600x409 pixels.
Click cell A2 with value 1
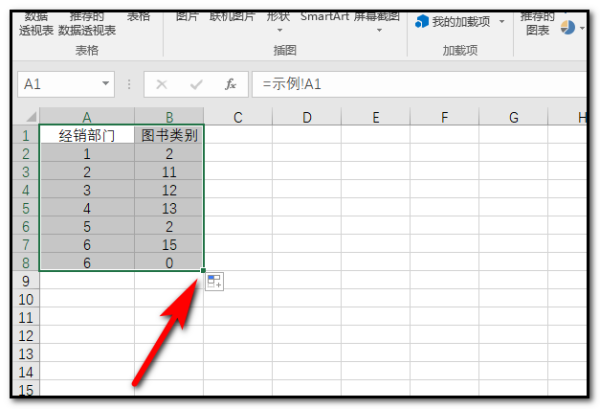pos(87,153)
